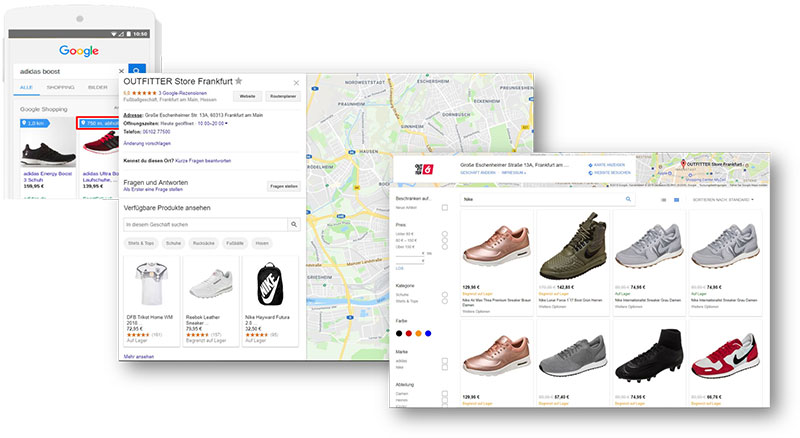Select the red color swatch

pyautogui.click(x=409, y=333)
